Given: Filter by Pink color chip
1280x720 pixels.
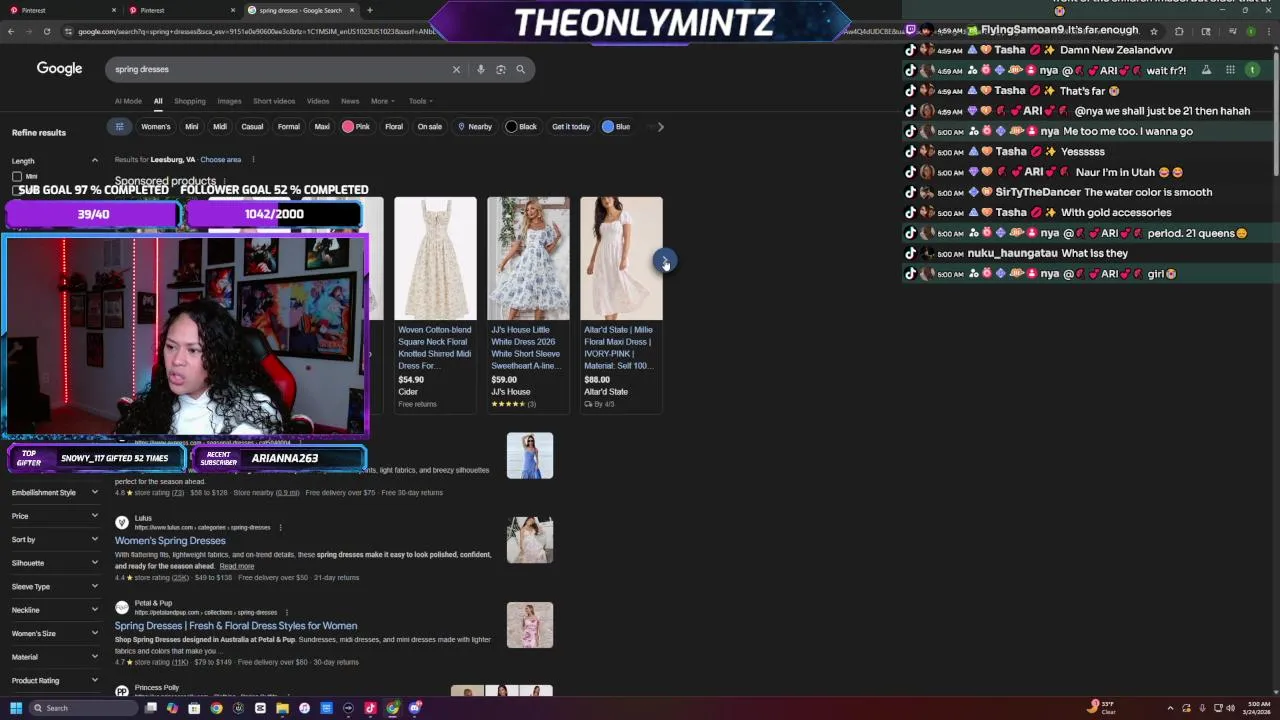Looking at the screenshot, I should [356, 127].
